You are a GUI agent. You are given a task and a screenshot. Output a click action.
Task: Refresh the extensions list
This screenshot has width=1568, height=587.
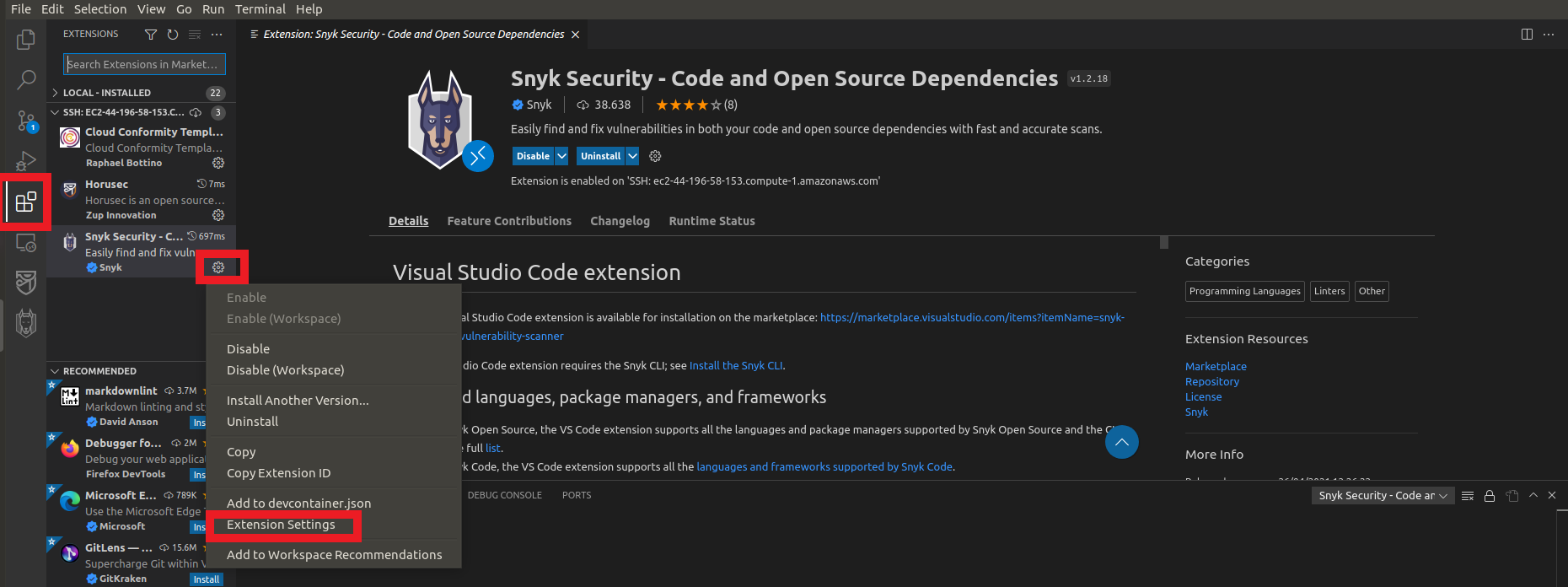point(173,35)
